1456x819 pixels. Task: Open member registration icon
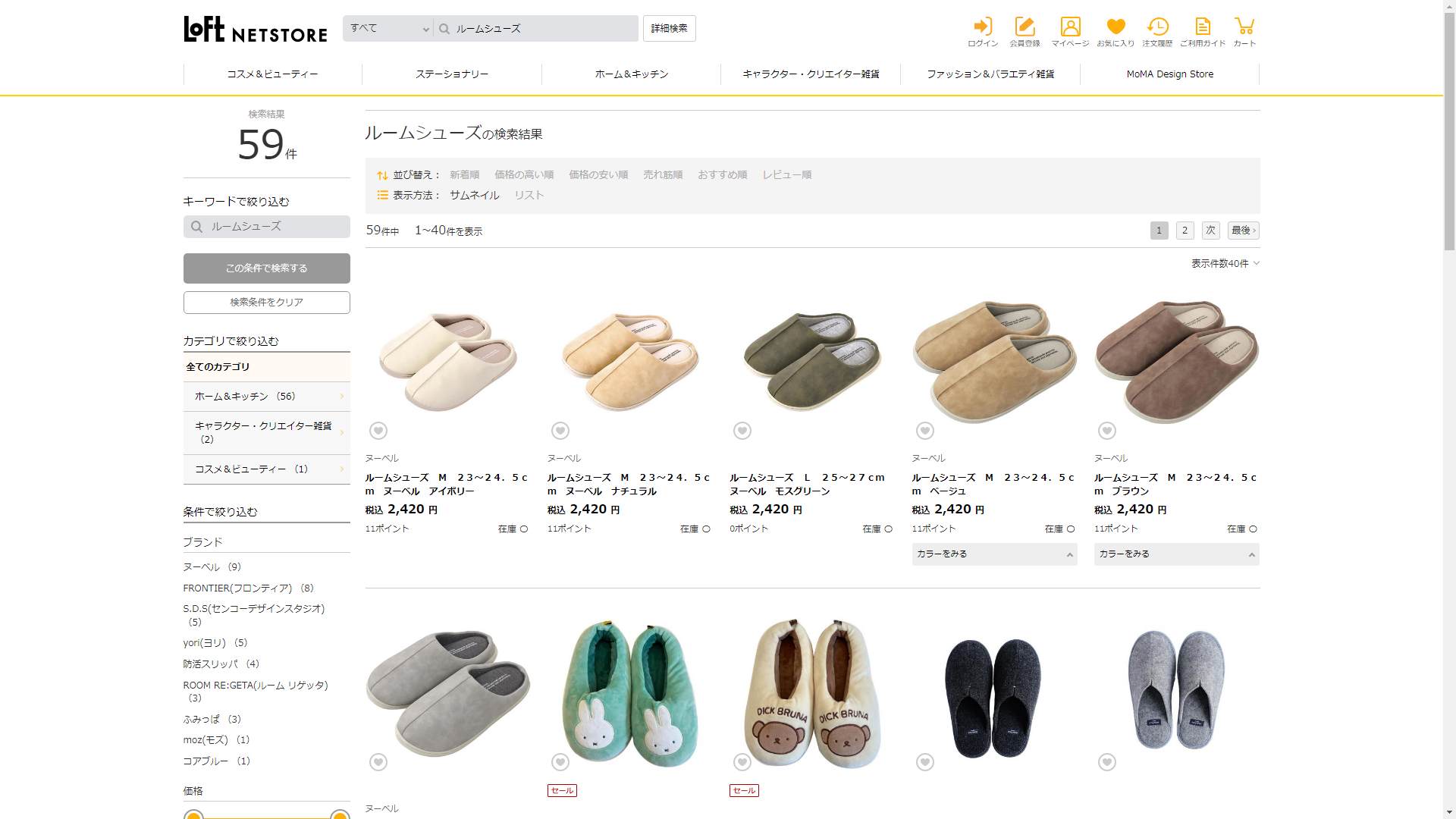[1025, 27]
